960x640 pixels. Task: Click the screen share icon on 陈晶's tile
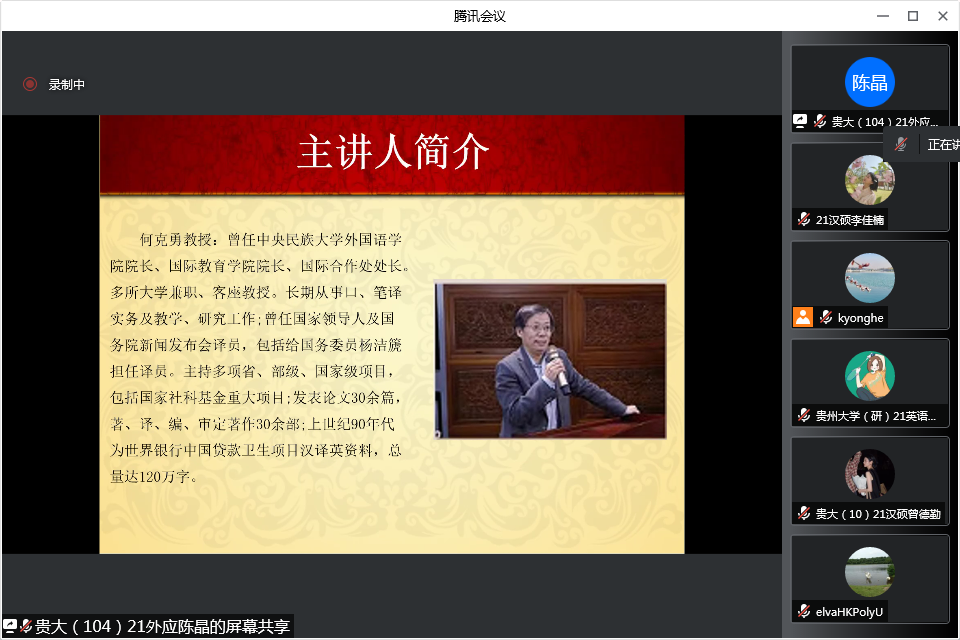click(800, 121)
